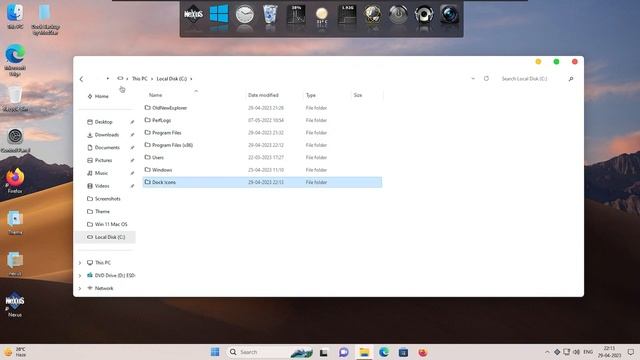
Task: Show hidden system tray icons chevron
Action: [x=547, y=352]
